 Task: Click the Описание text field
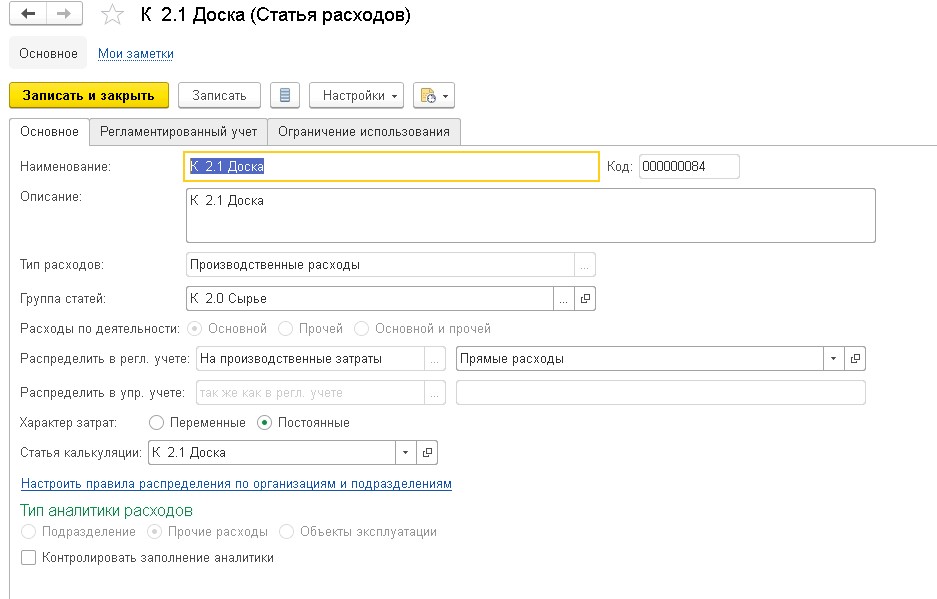tap(530, 215)
